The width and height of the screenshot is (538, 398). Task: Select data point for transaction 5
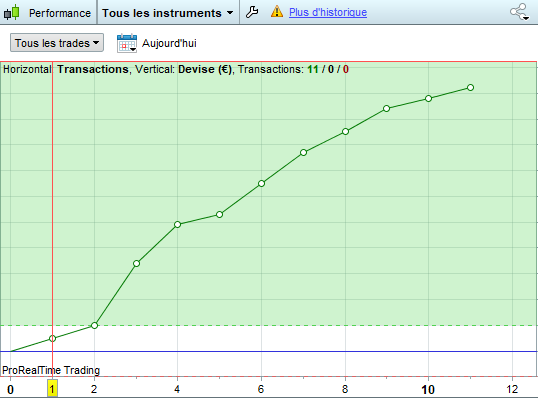(220, 214)
